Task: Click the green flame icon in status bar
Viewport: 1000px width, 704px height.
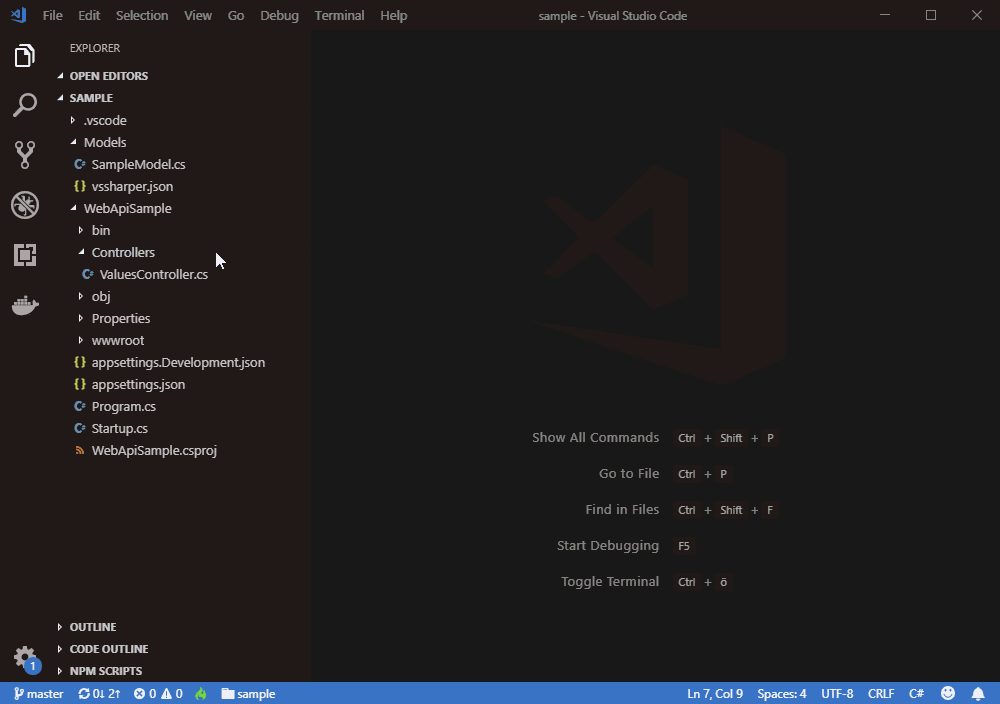Action: [x=201, y=694]
